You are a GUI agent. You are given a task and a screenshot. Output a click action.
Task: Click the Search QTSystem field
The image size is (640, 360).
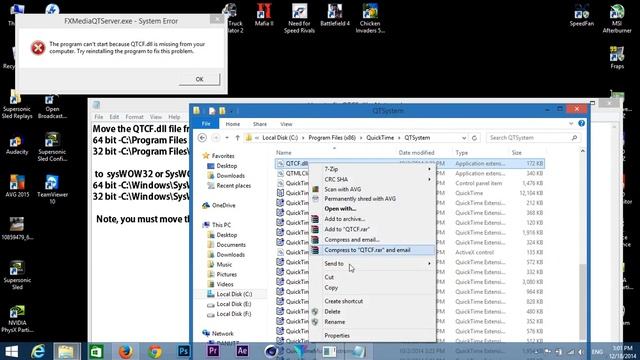click(x=533, y=138)
